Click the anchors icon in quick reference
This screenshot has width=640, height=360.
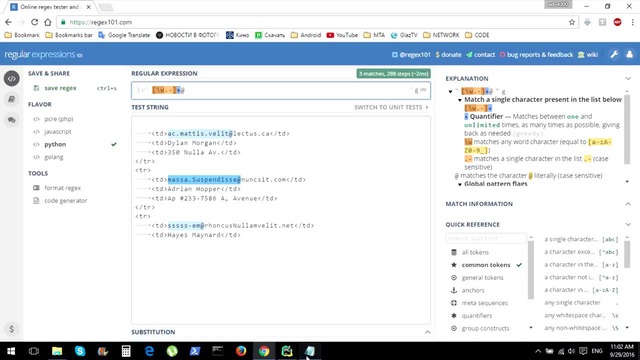(x=453, y=290)
